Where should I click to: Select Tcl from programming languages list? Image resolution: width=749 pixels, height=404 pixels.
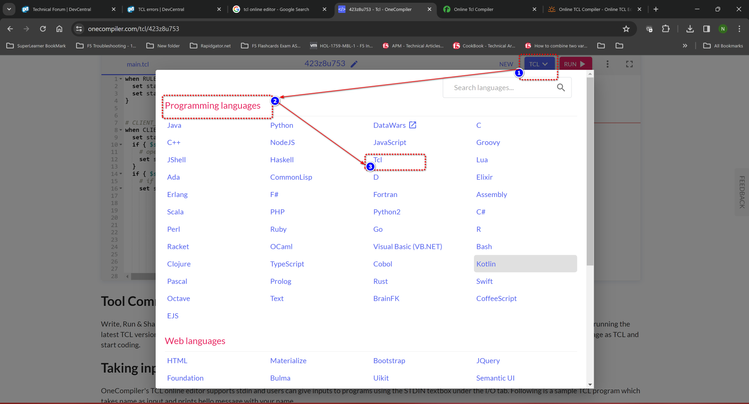coord(378,160)
